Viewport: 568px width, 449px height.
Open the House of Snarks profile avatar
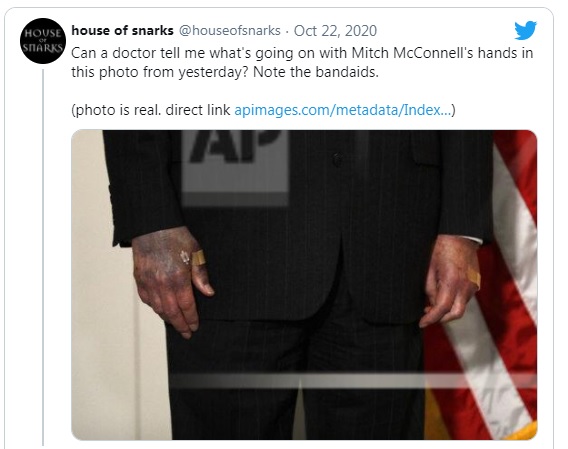point(43,41)
